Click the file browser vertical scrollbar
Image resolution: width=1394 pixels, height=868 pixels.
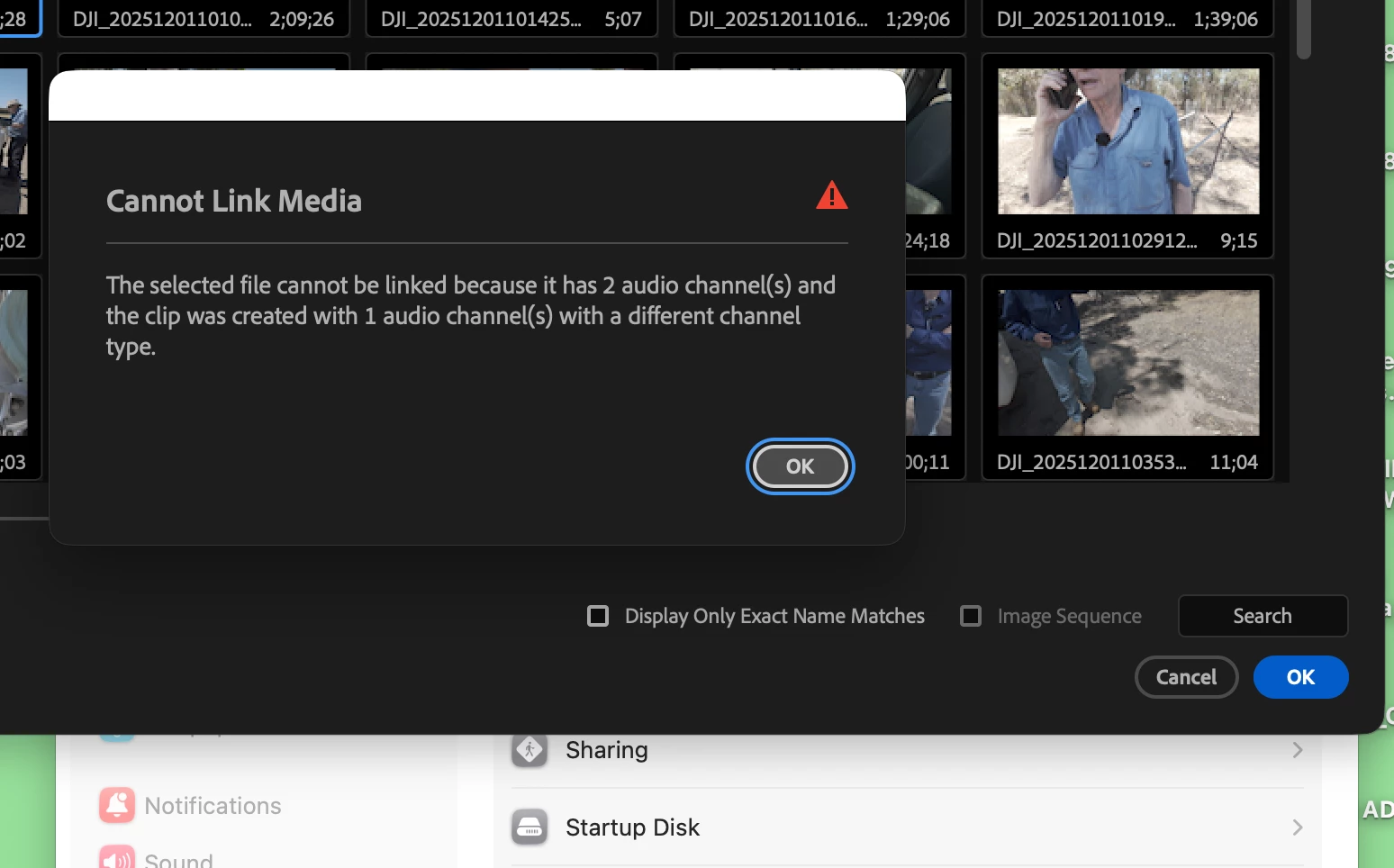pyautogui.click(x=1303, y=30)
